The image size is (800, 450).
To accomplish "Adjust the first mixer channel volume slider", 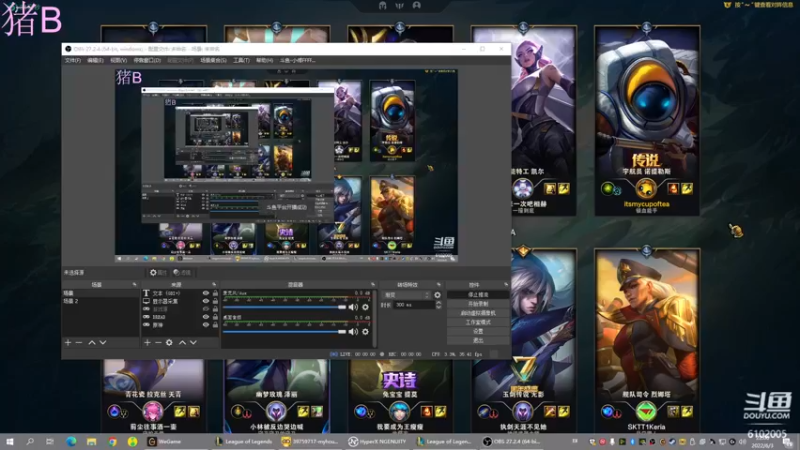I will coord(285,307).
